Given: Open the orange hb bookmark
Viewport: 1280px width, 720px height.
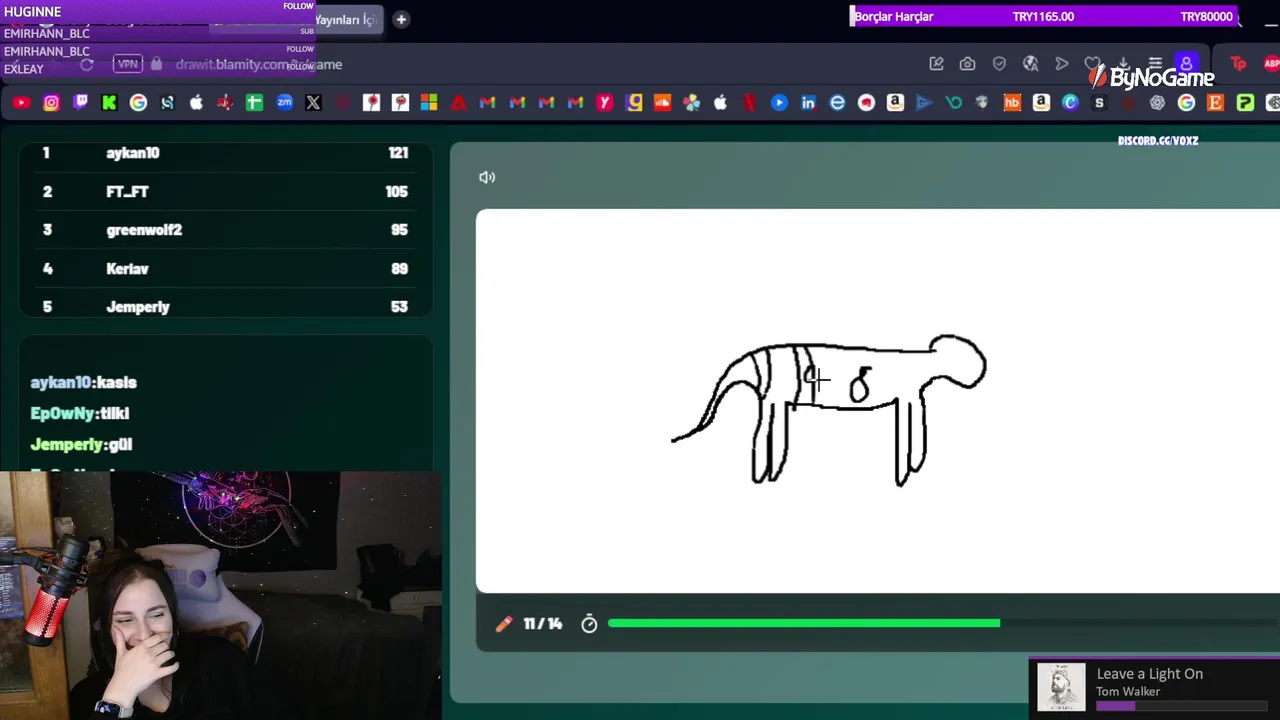Looking at the screenshot, I should [1012, 102].
